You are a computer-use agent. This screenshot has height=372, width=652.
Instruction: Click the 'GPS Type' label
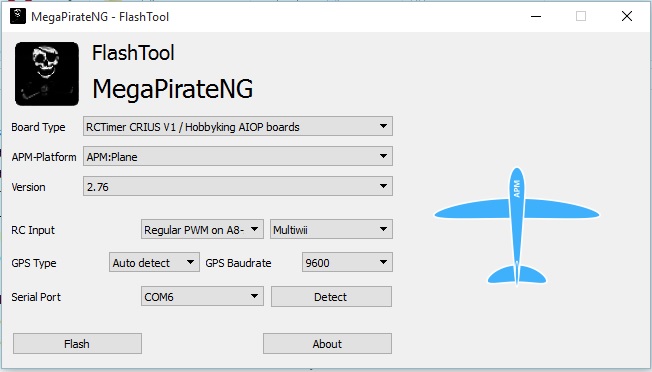pyautogui.click(x=34, y=263)
